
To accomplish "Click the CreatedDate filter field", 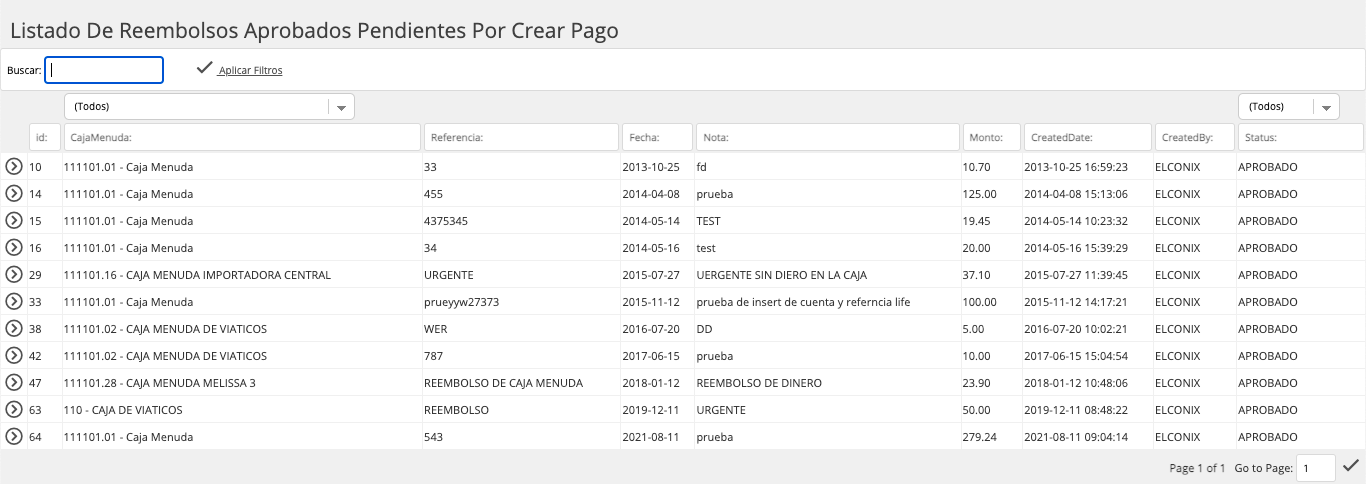I will 1088,137.
